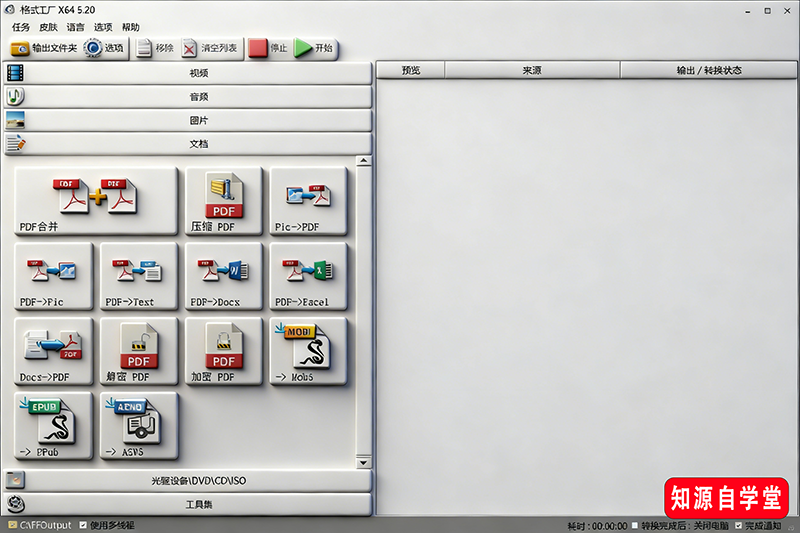Toggle the 使用多线程 multithreading checkbox
This screenshot has width=800, height=533.
[83, 525]
